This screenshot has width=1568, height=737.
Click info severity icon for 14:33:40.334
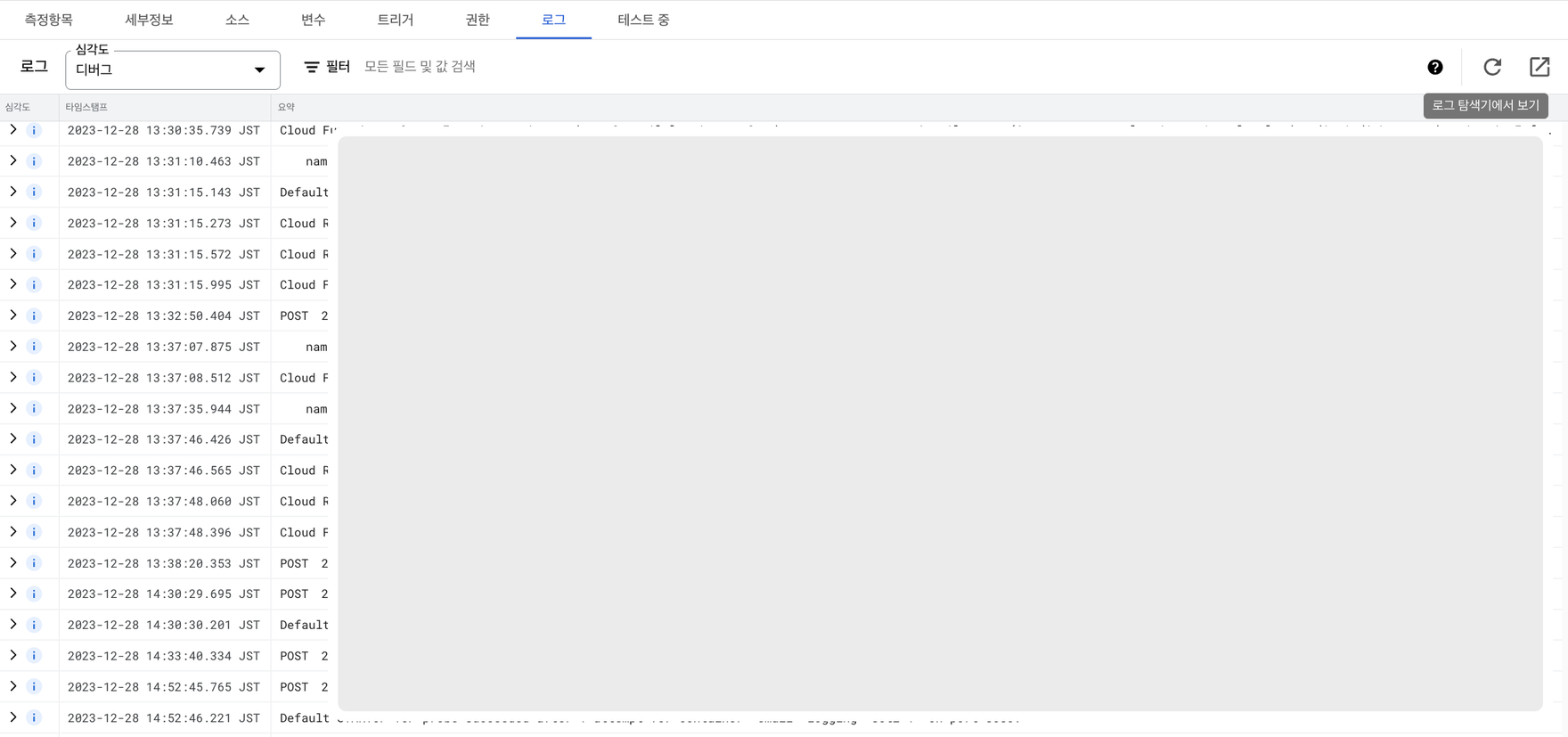tap(34, 656)
